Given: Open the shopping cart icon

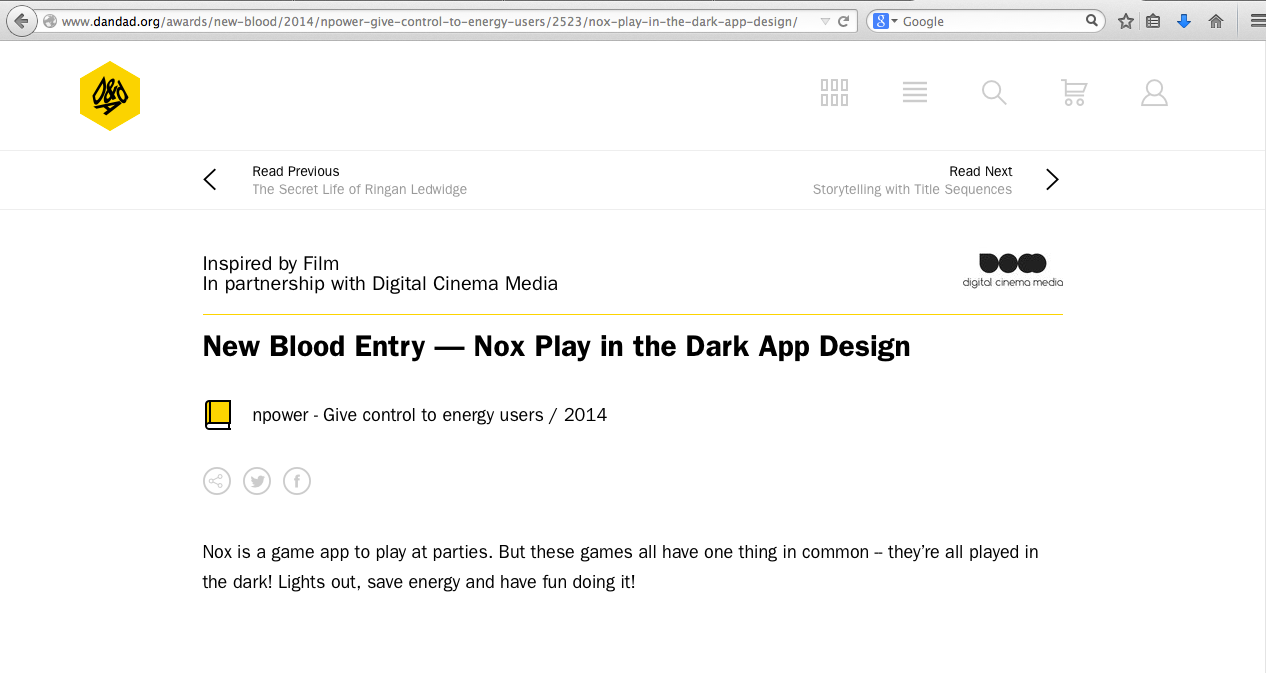Looking at the screenshot, I should 1074,93.
